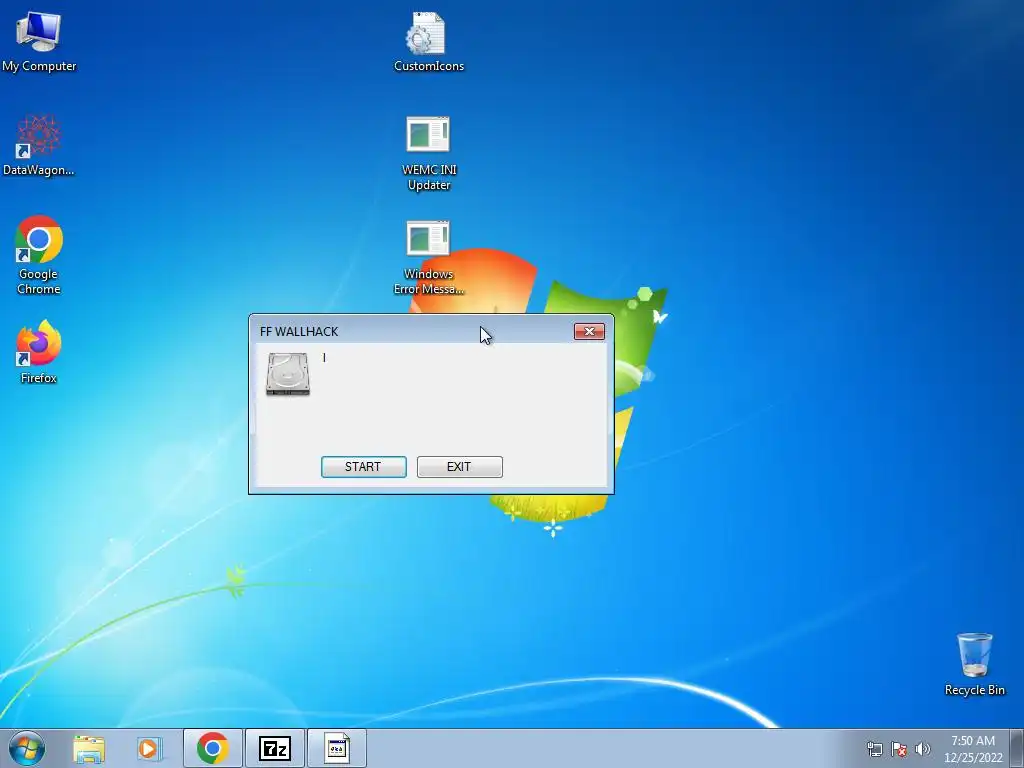This screenshot has height=768, width=1024.
Task: Click the hard drive icon in FF WALLHACK dialog
Action: 288,374
